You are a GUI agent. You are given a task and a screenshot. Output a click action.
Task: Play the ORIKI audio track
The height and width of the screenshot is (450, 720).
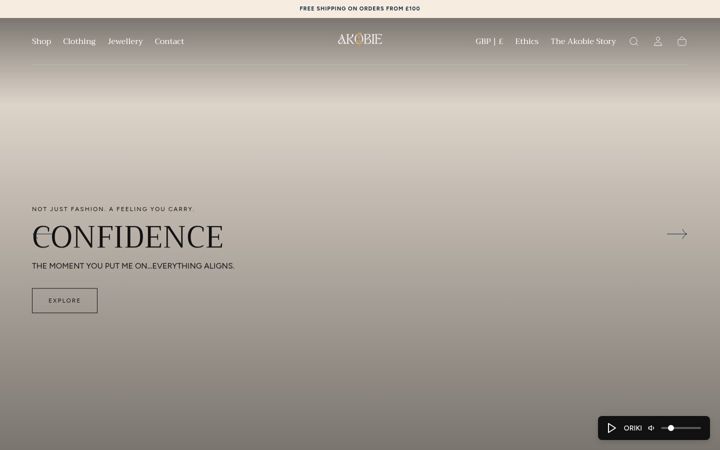coord(611,428)
